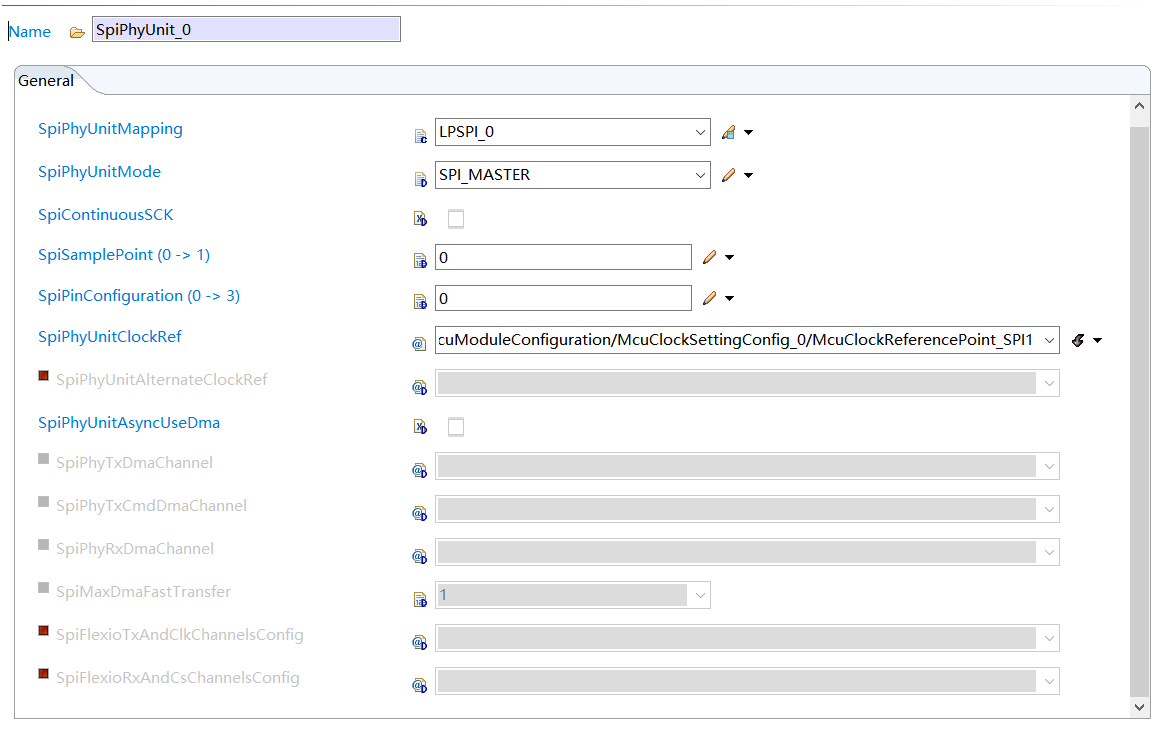Click the pencil icon next to SpiPinConfiguration
Screen dimensions: 1161x729
(x=709, y=298)
